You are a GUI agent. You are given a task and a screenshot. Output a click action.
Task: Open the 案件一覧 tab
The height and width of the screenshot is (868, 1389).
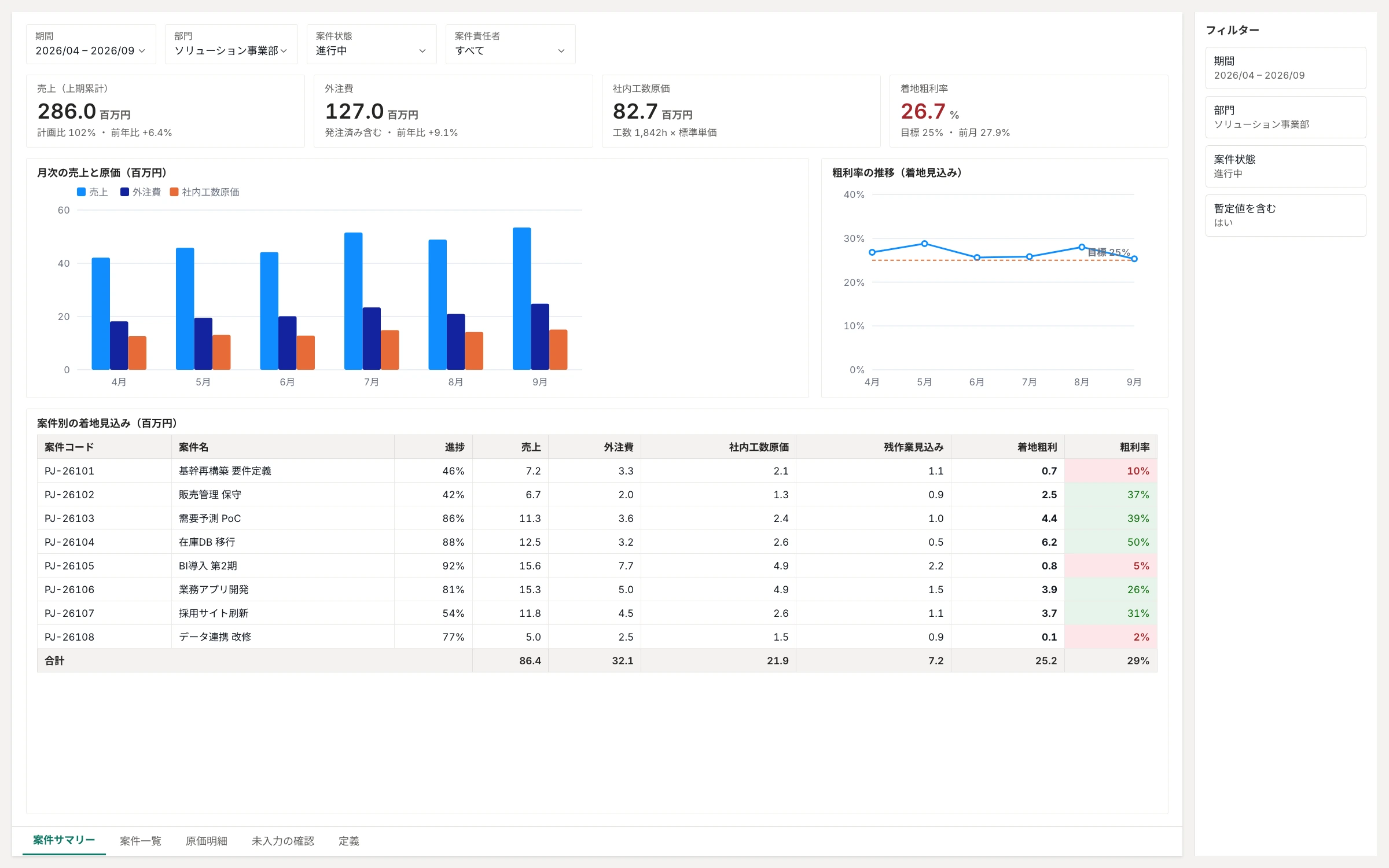141,841
